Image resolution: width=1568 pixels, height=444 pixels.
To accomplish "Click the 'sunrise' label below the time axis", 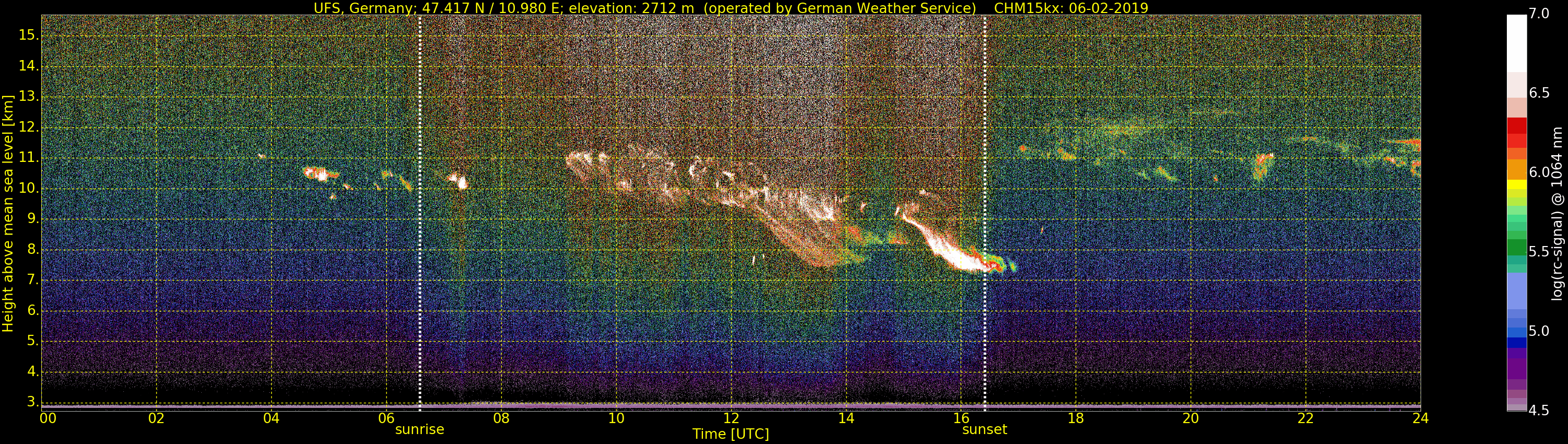I will tap(419, 429).
